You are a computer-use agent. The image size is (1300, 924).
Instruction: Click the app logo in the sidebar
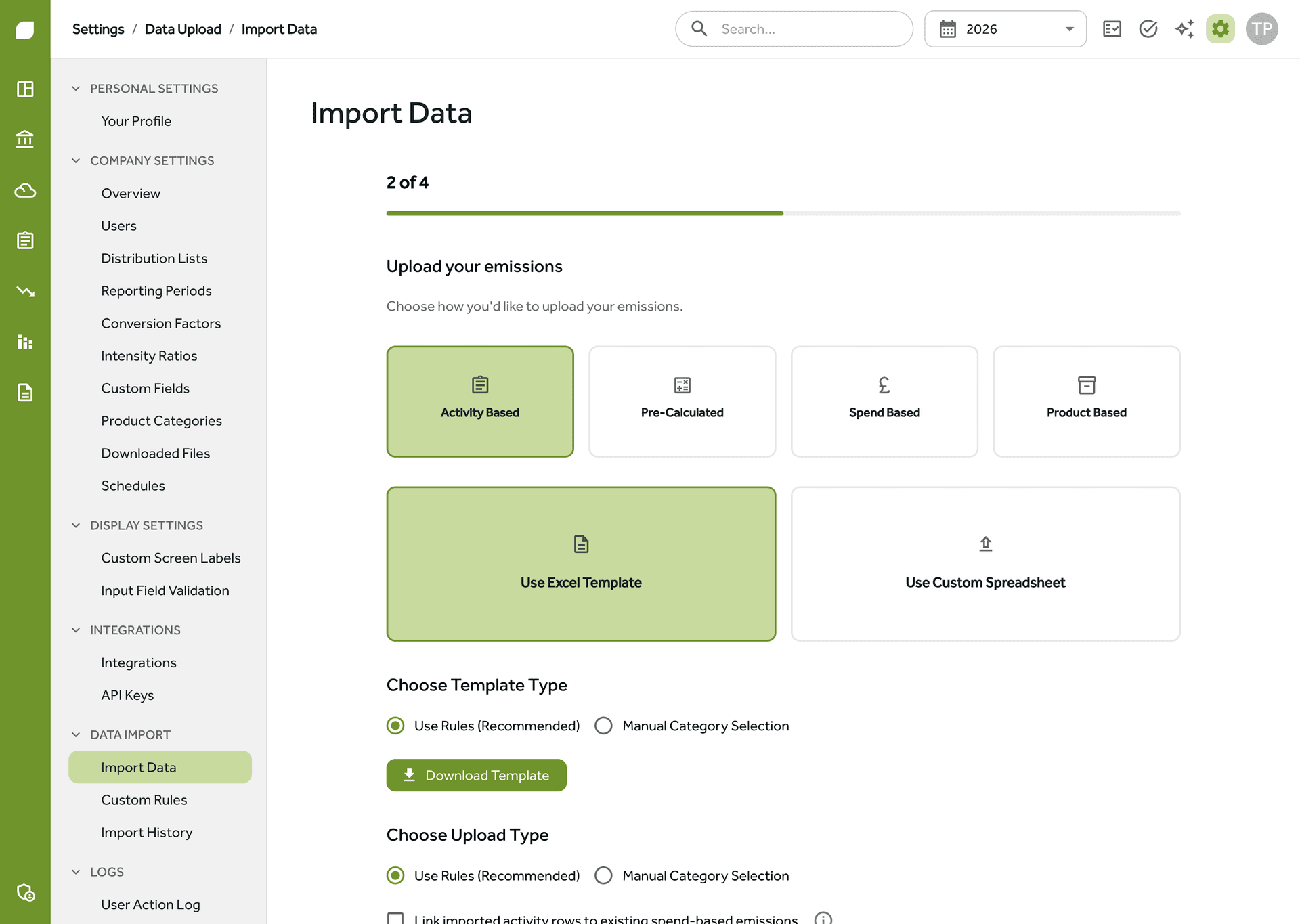(25, 30)
